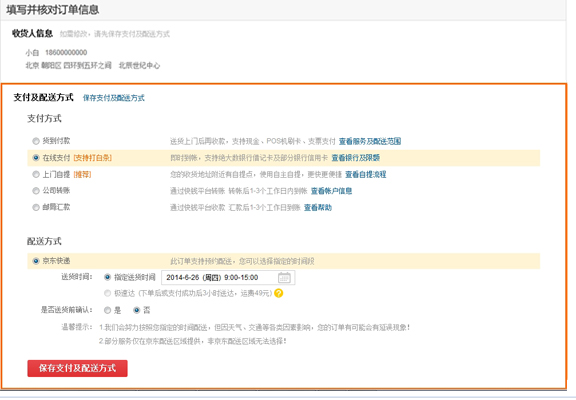576x400 pixels.
Task: Click the 收货人信息 heading
Action: (32, 33)
